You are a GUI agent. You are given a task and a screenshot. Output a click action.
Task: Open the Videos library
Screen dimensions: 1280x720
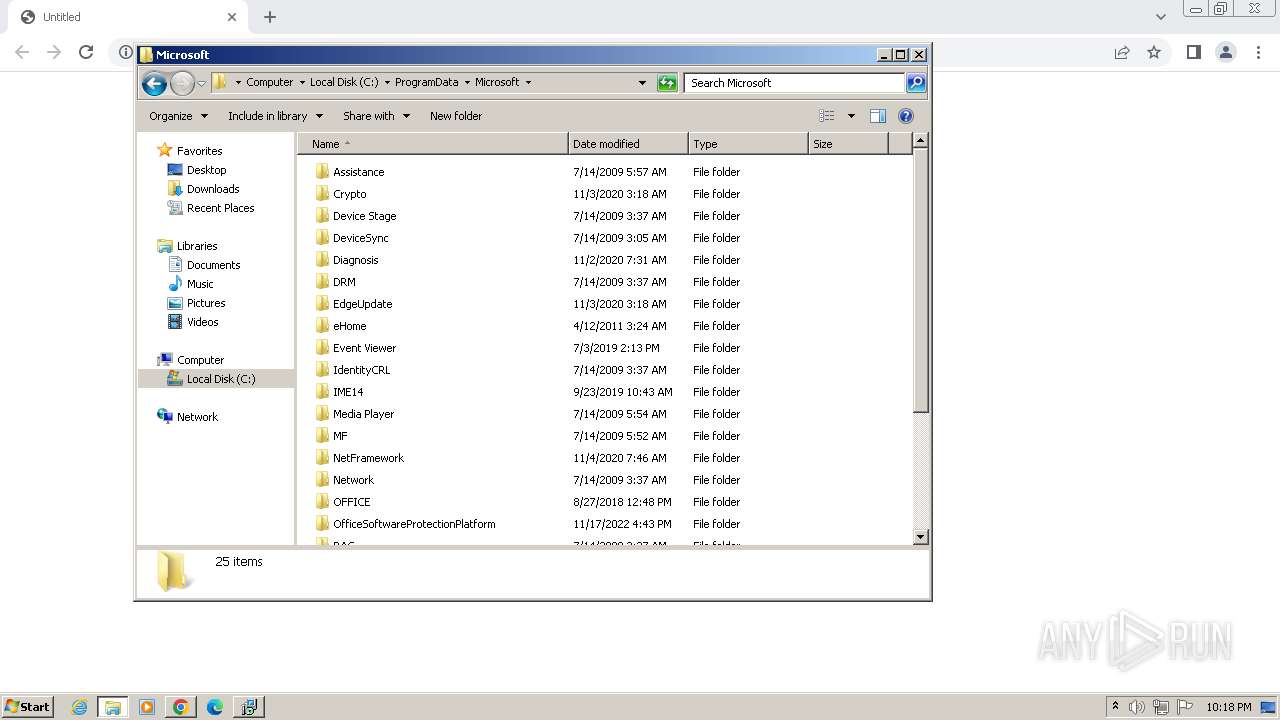(x=202, y=322)
